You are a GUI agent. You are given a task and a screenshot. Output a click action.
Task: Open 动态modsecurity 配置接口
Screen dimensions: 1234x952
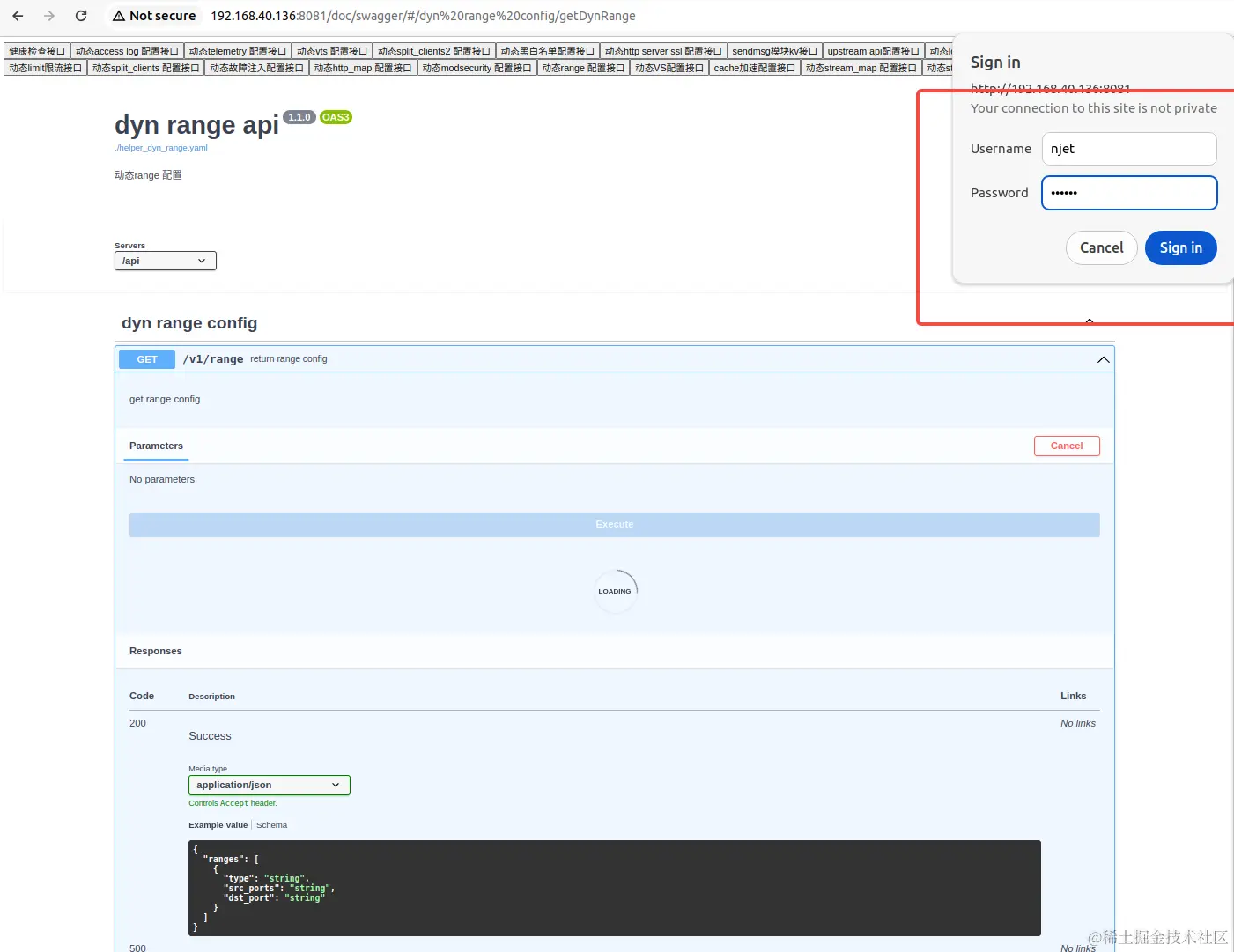tap(477, 68)
